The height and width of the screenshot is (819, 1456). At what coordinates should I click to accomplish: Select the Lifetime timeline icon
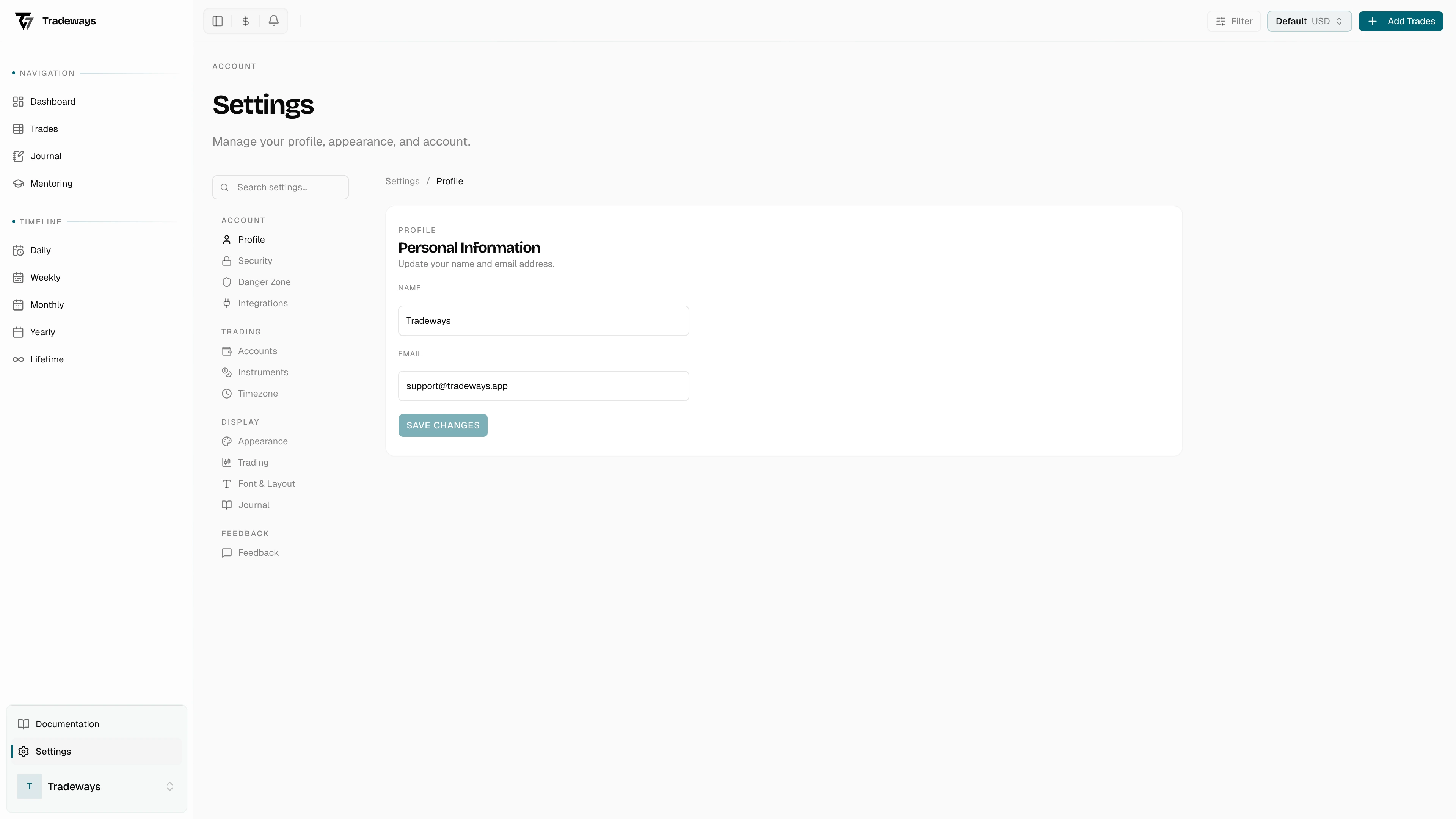point(18,359)
